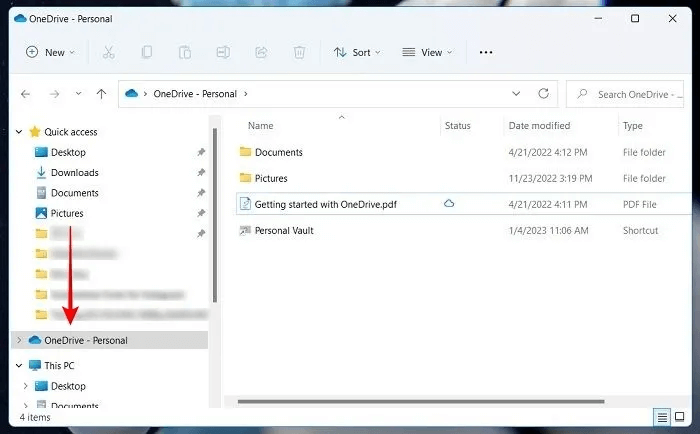Collapse the Quick access tree
700x434 pixels.
tap(19, 132)
